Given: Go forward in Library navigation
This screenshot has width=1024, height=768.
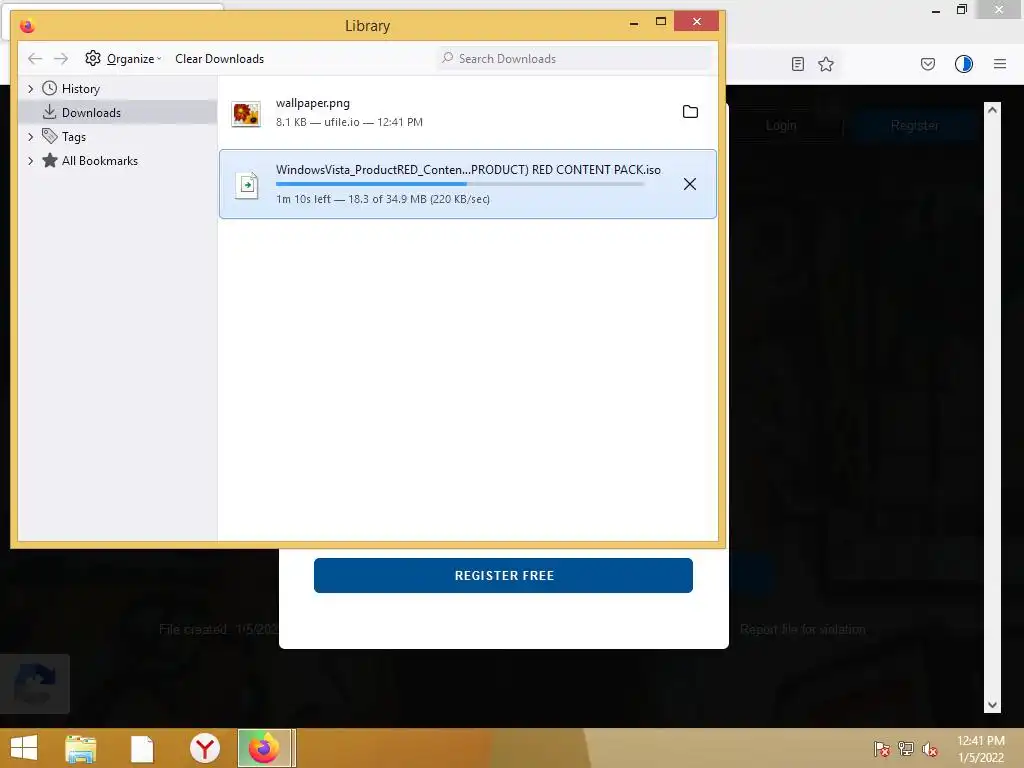Looking at the screenshot, I should 61,59.
